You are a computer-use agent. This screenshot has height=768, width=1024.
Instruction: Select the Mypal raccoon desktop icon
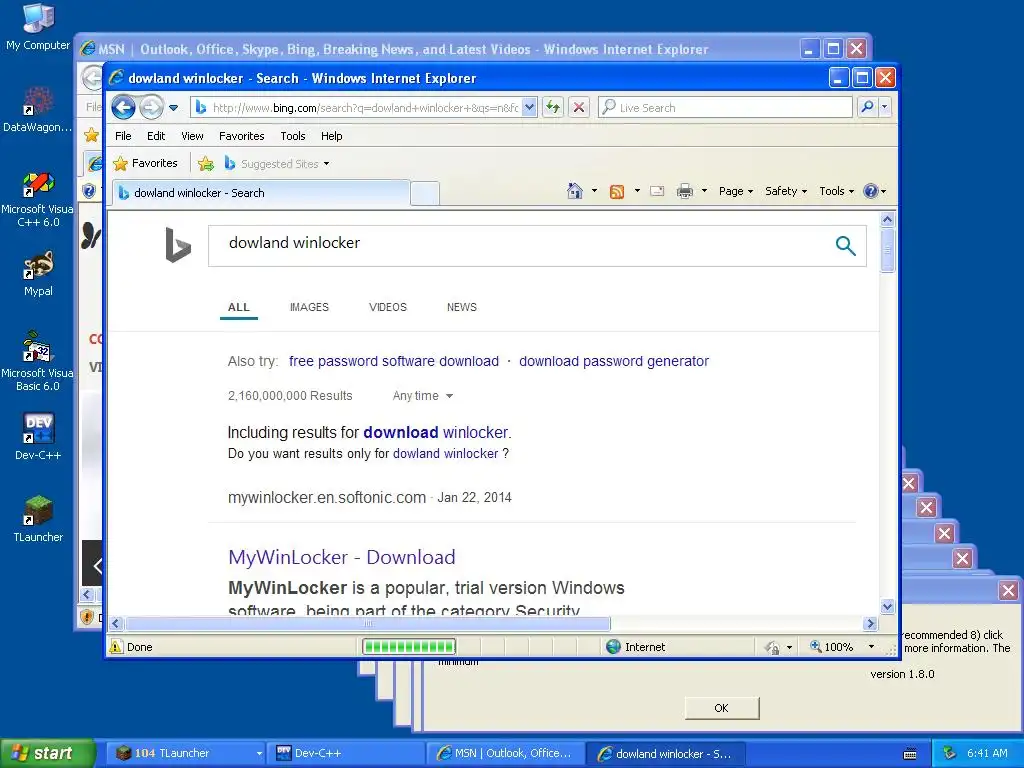click(x=38, y=274)
